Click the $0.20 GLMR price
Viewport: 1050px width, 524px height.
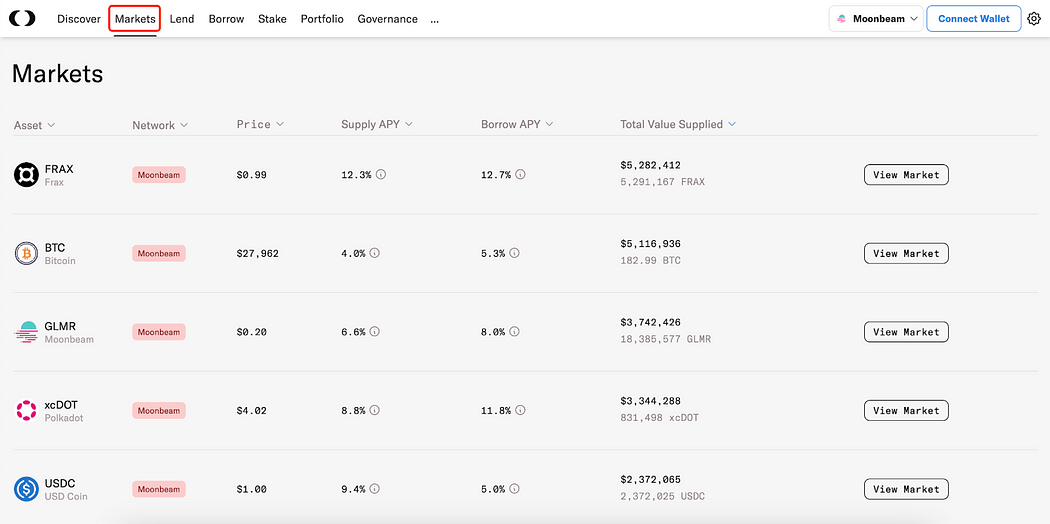coord(251,332)
